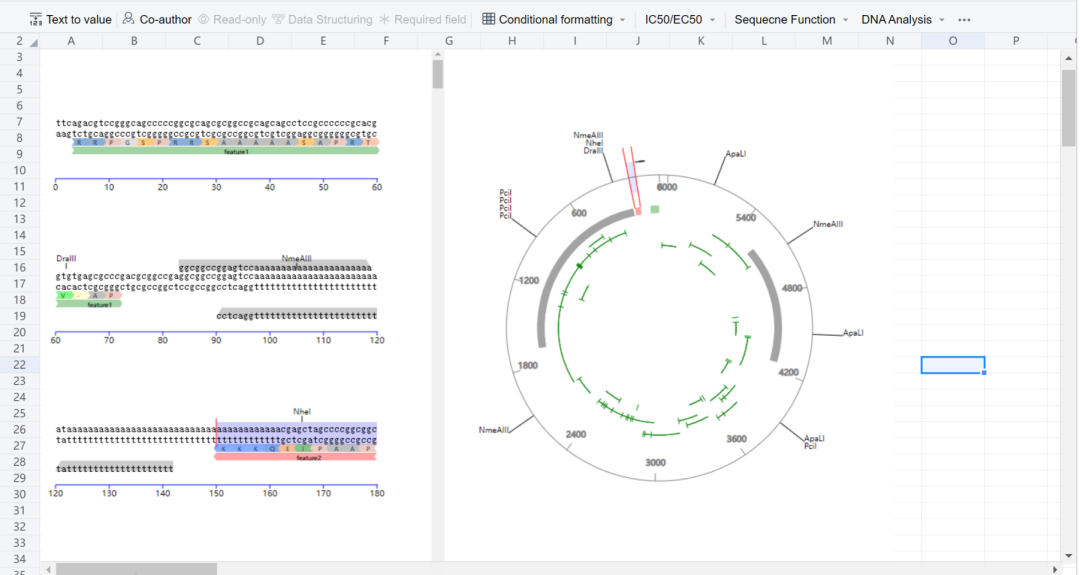
Task: Click the scroll up arrow of the spreadsheet
Action: coord(1068,59)
